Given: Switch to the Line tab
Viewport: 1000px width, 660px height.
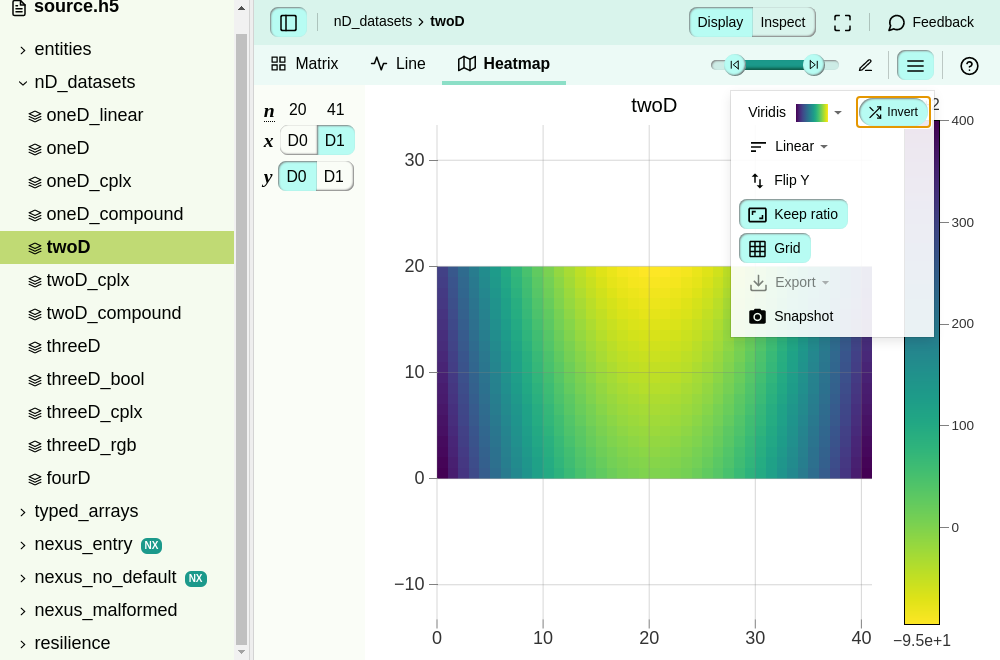Looking at the screenshot, I should tap(398, 64).
